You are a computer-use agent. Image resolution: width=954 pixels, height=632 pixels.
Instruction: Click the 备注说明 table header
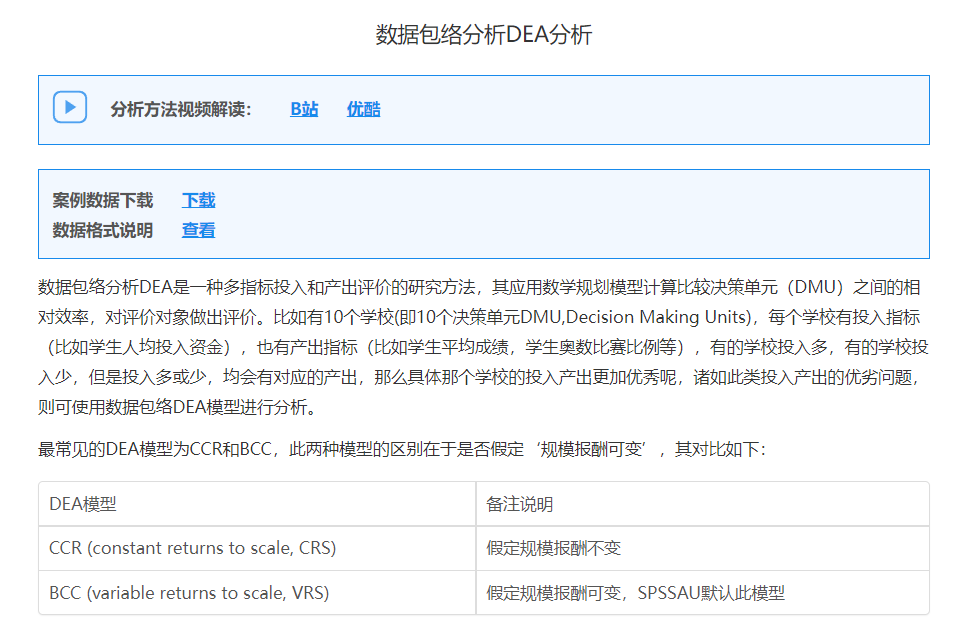click(x=703, y=504)
